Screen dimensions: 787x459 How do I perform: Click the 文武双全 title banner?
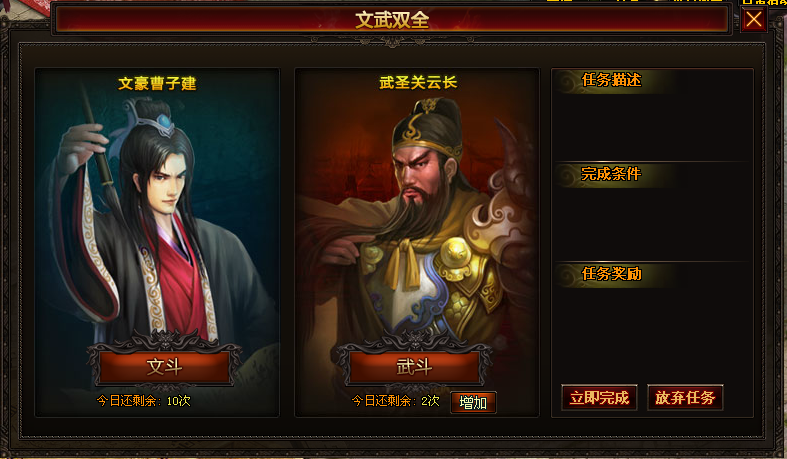point(392,20)
